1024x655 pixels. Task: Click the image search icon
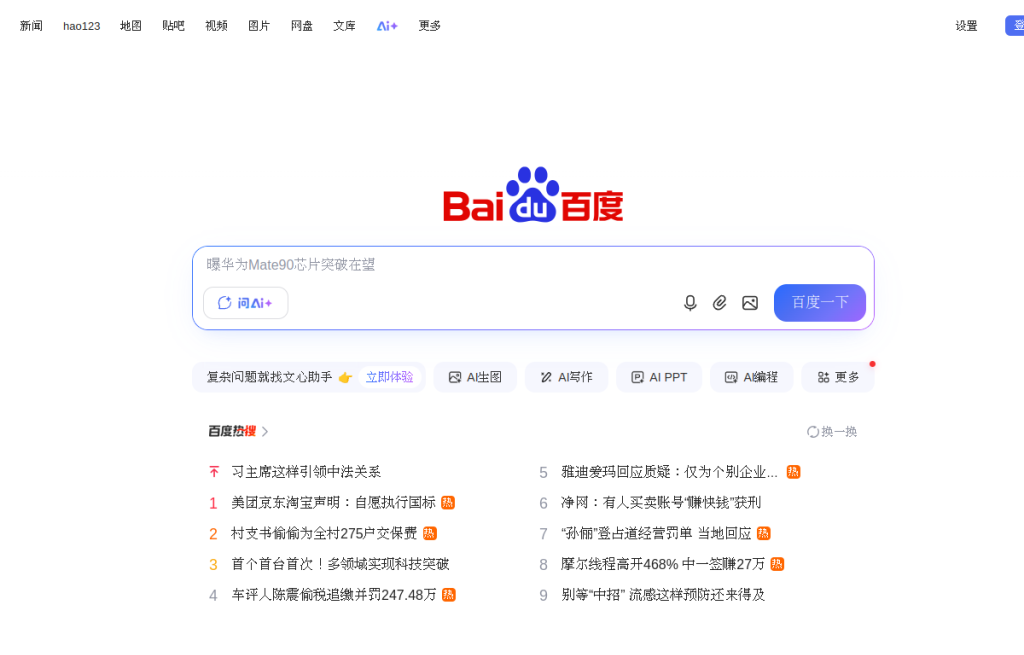click(750, 303)
